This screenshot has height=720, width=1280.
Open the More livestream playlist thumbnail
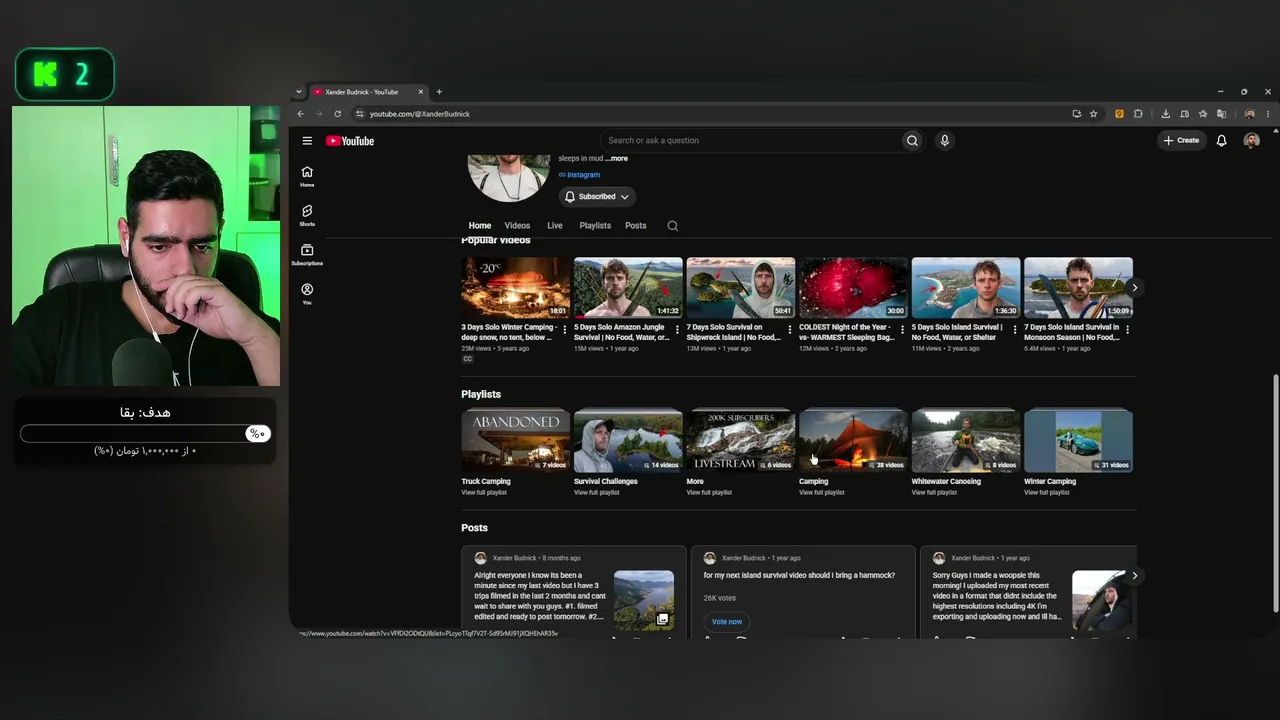tap(741, 441)
